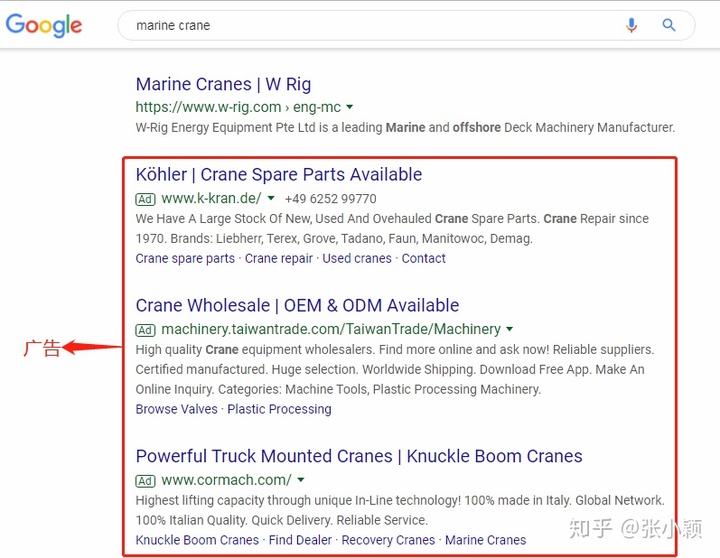This screenshot has width=720, height=558.
Task: Open the Contact sitelink
Action: [x=423, y=259]
